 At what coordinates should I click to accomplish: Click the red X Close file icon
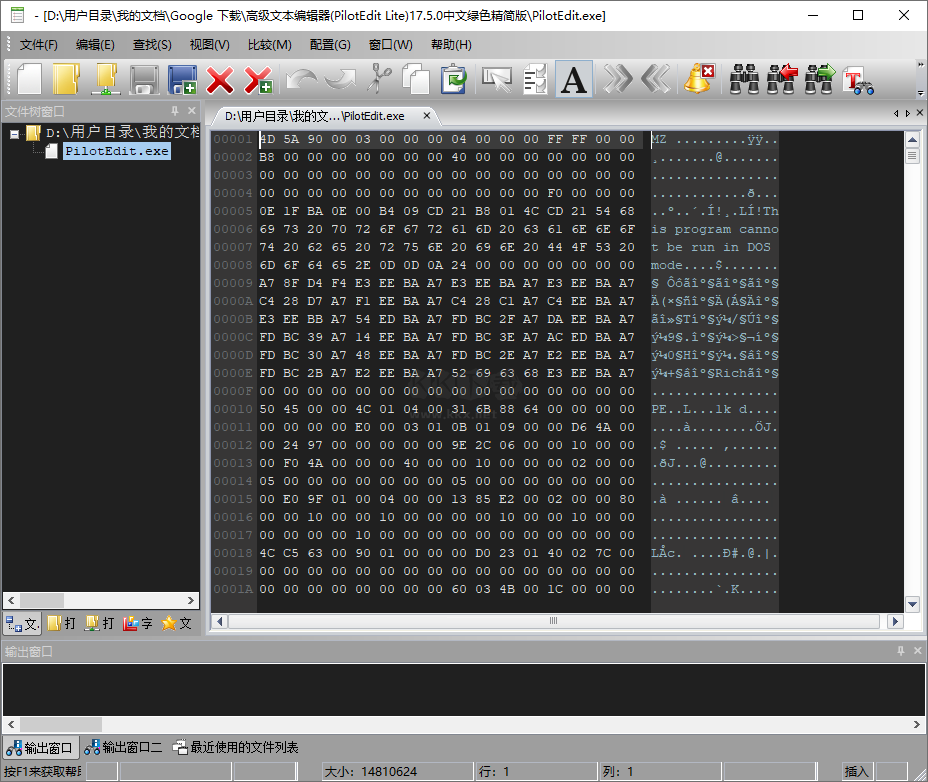pyautogui.click(x=220, y=79)
